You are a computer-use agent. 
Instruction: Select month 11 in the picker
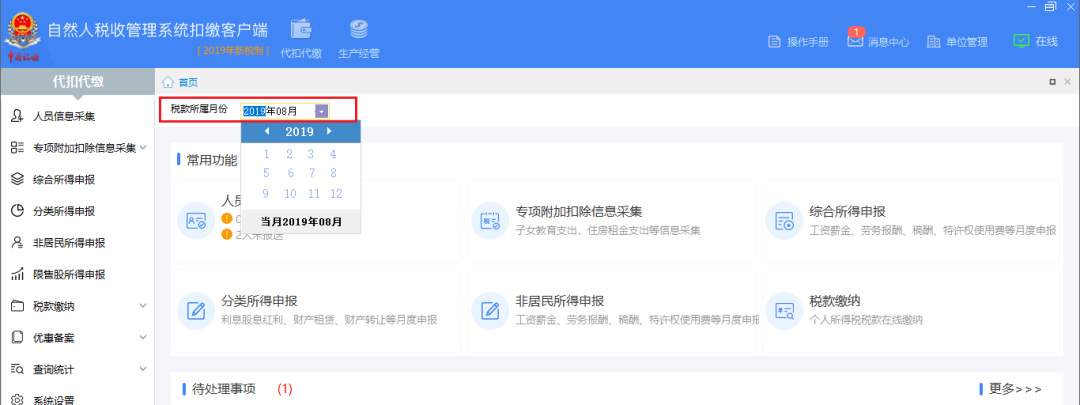click(313, 194)
